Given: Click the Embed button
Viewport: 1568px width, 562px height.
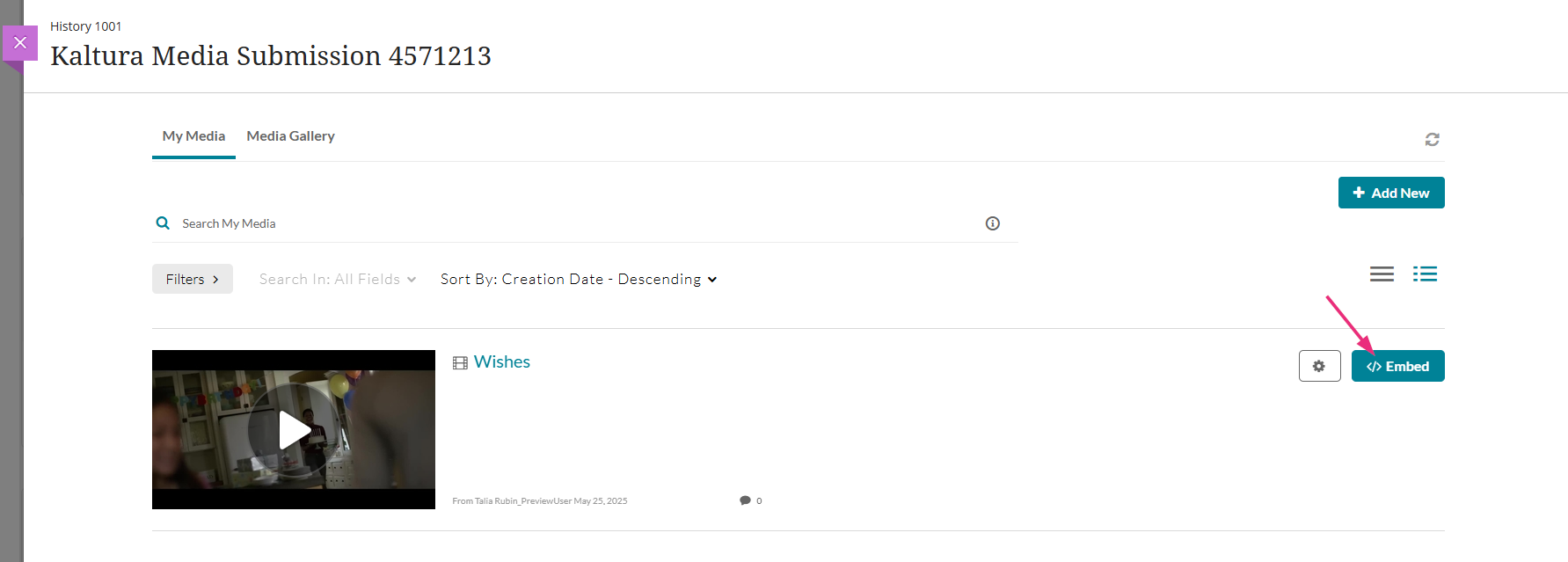Looking at the screenshot, I should tap(1398, 366).
